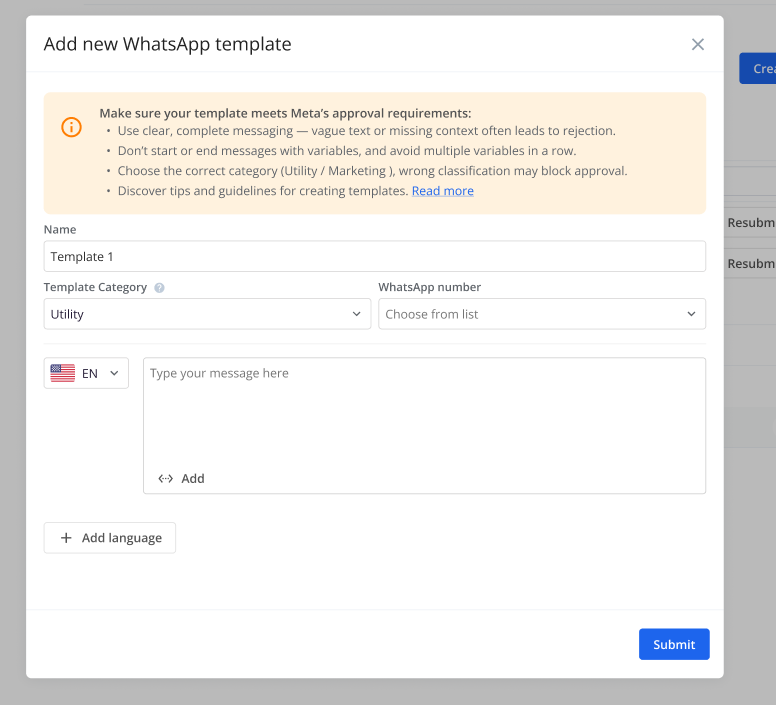Click the upper Resubmit entry behind the dialog
Image resolution: width=776 pixels, height=705 pixels.
point(750,222)
